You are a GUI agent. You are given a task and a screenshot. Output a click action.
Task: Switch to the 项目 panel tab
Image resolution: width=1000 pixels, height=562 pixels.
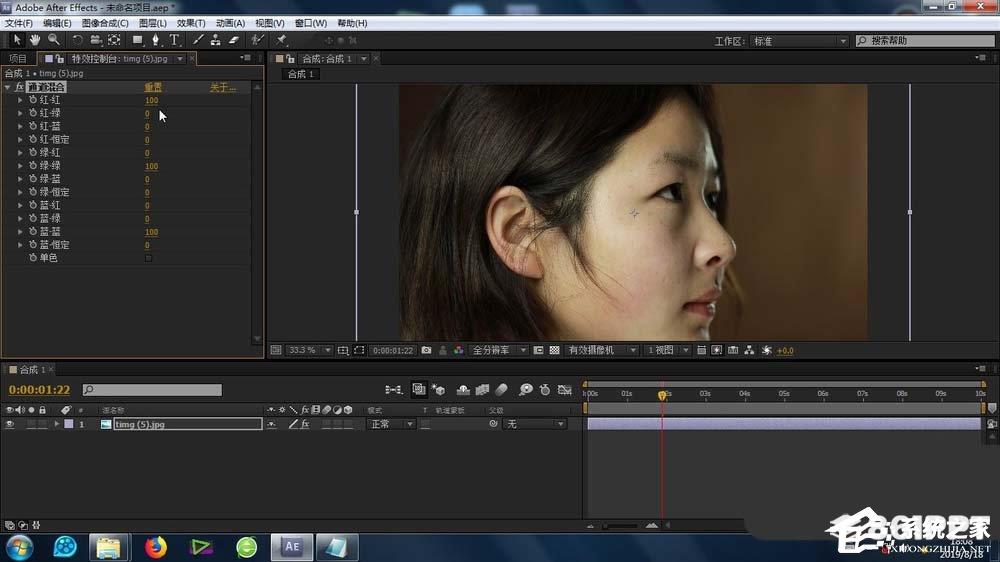pos(18,59)
